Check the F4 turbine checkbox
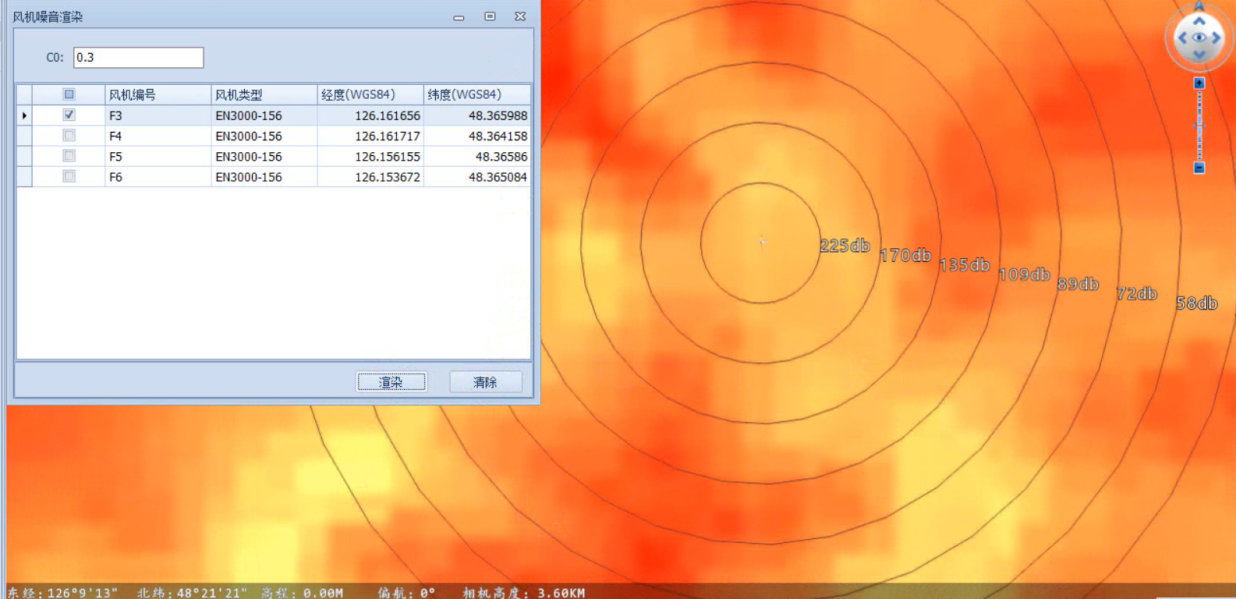The height and width of the screenshot is (599, 1236). coord(69,136)
